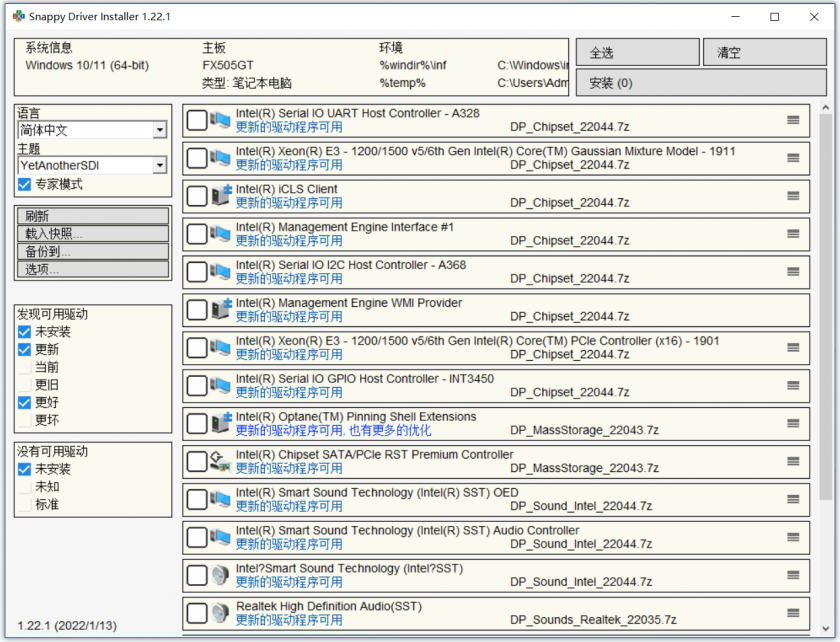Open the 选项... options entry

(x=92, y=270)
